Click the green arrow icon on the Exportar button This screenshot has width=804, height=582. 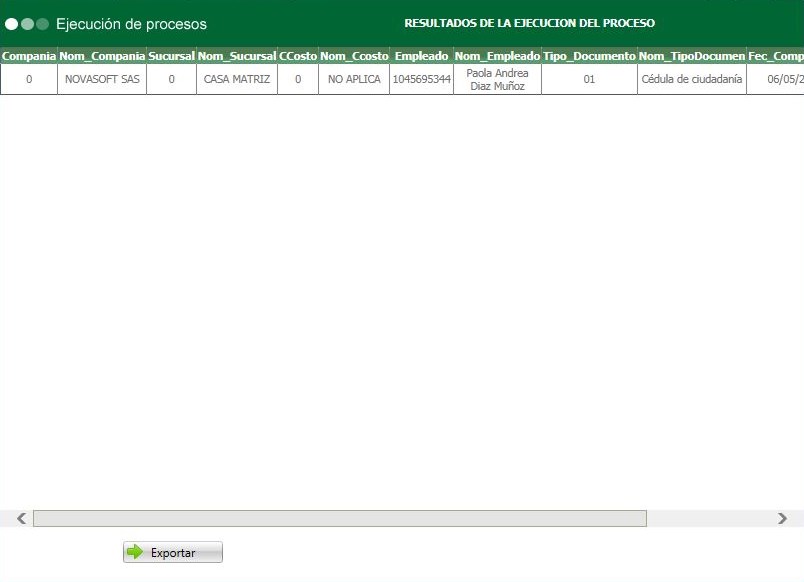pos(133,552)
